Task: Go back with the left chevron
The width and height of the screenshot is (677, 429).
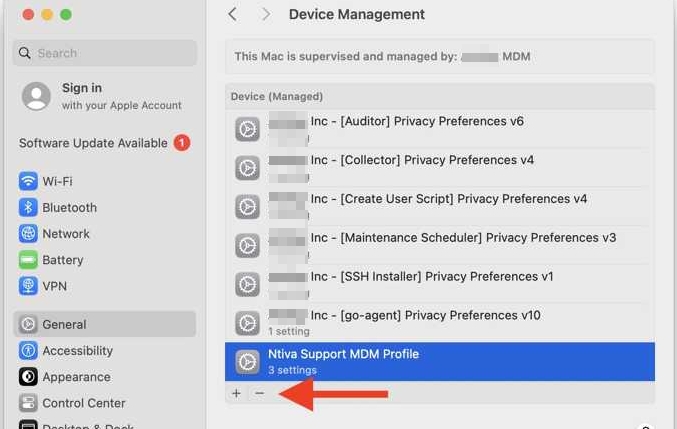Action: pyautogui.click(x=233, y=14)
